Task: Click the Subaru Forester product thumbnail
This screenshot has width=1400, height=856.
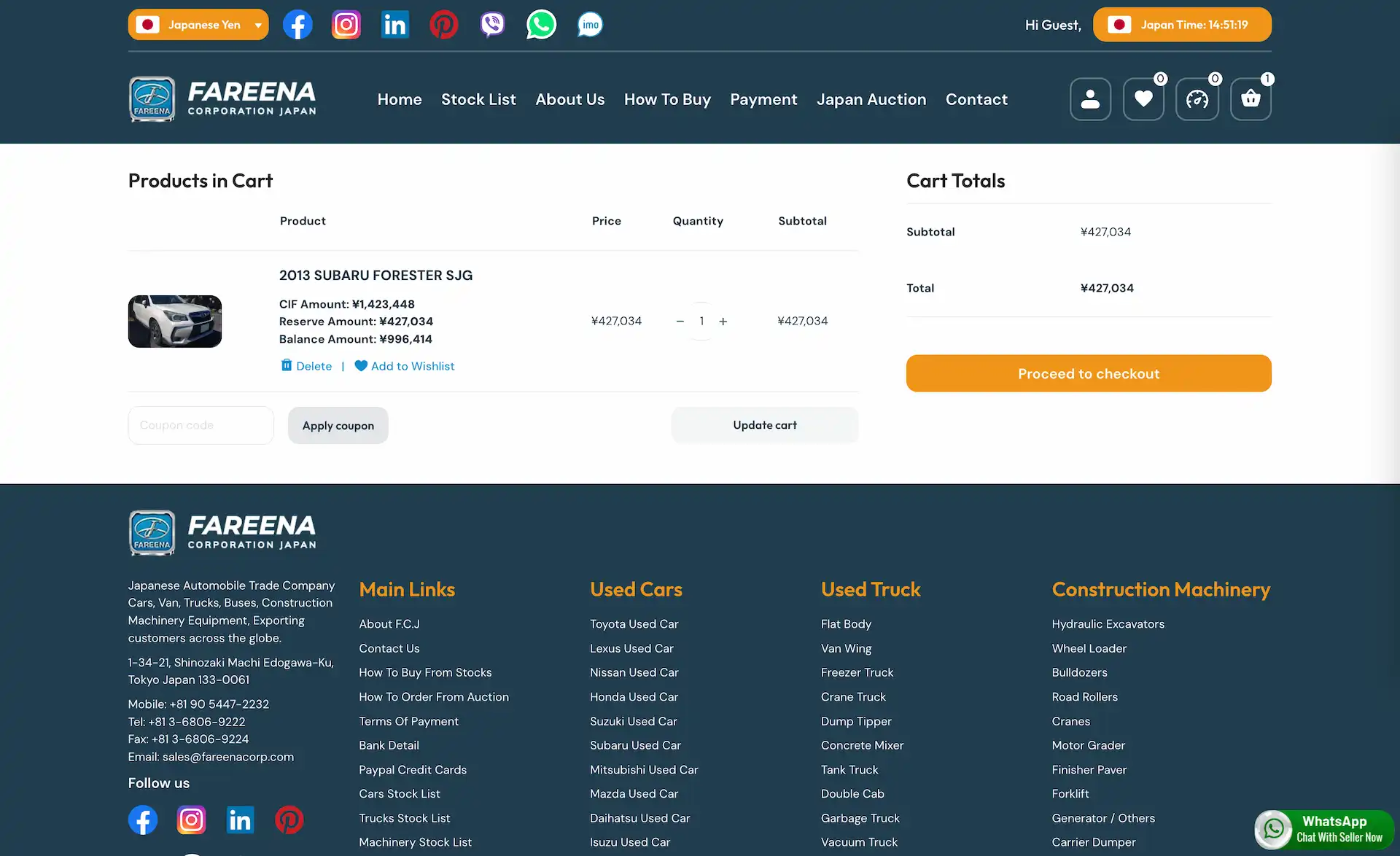Action: [175, 322]
